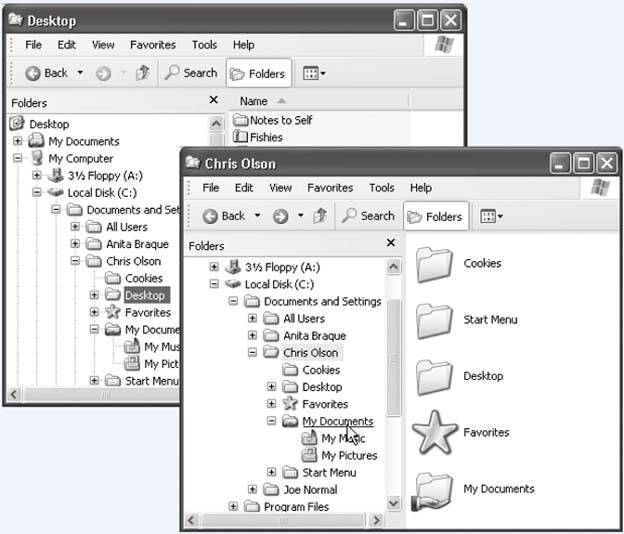Minimize the Desktop window
The image size is (624, 534).
pyautogui.click(x=404, y=20)
